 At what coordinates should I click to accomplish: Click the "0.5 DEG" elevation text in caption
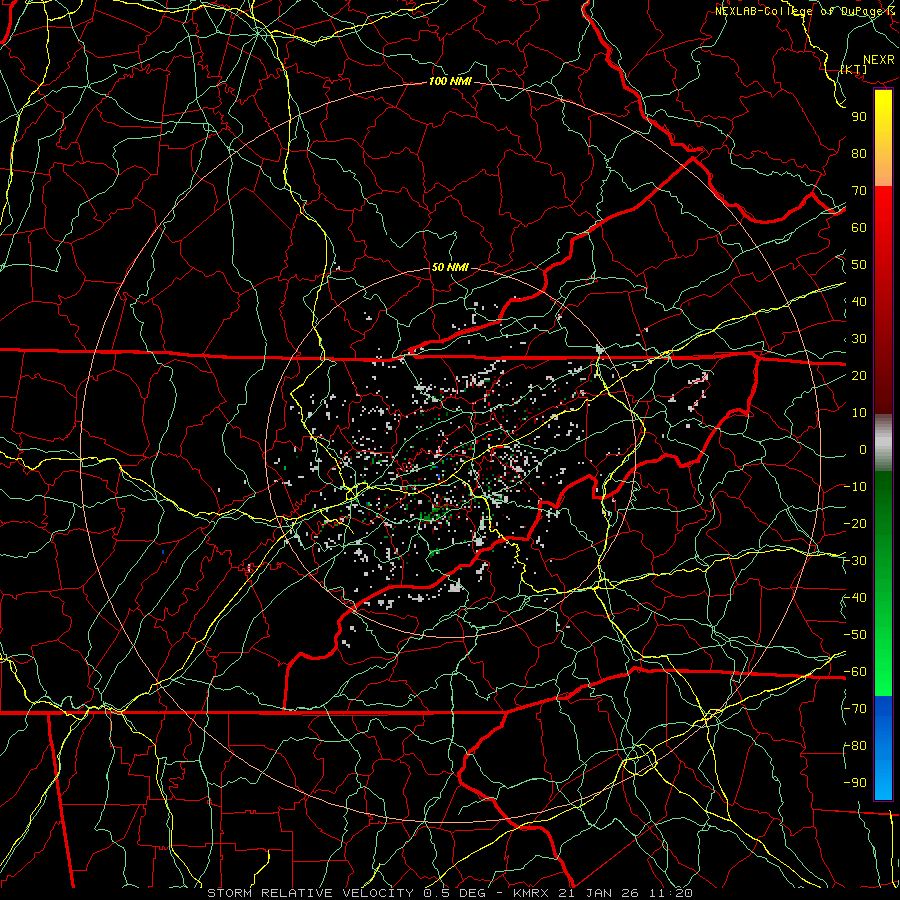coord(454,893)
